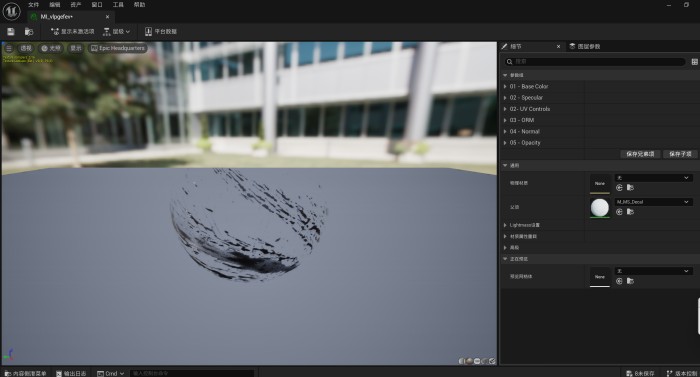Open 版本控制 revision control menu
The width and height of the screenshot is (700, 377).
pyautogui.click(x=682, y=373)
